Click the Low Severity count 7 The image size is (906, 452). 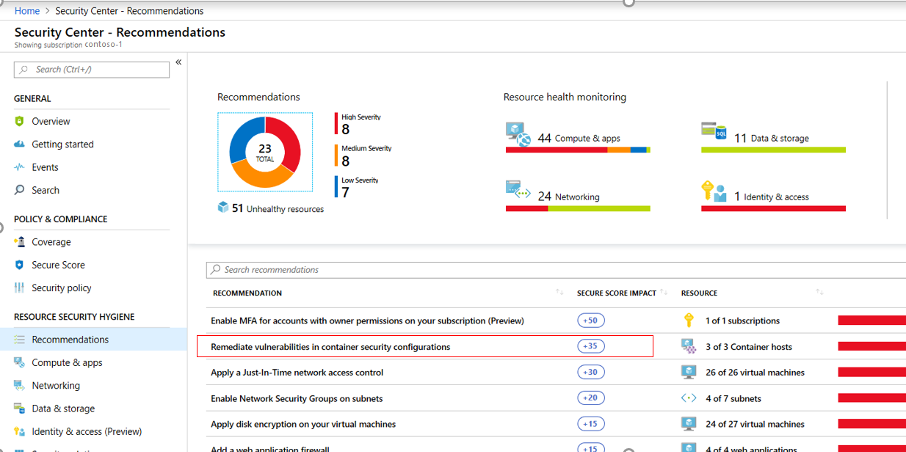pyautogui.click(x=346, y=192)
